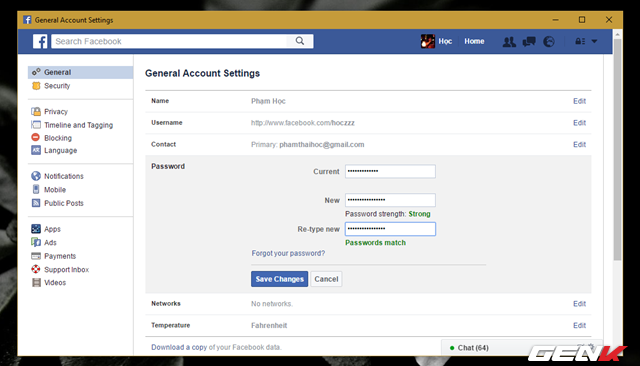Open the Security settings section

coord(57,86)
